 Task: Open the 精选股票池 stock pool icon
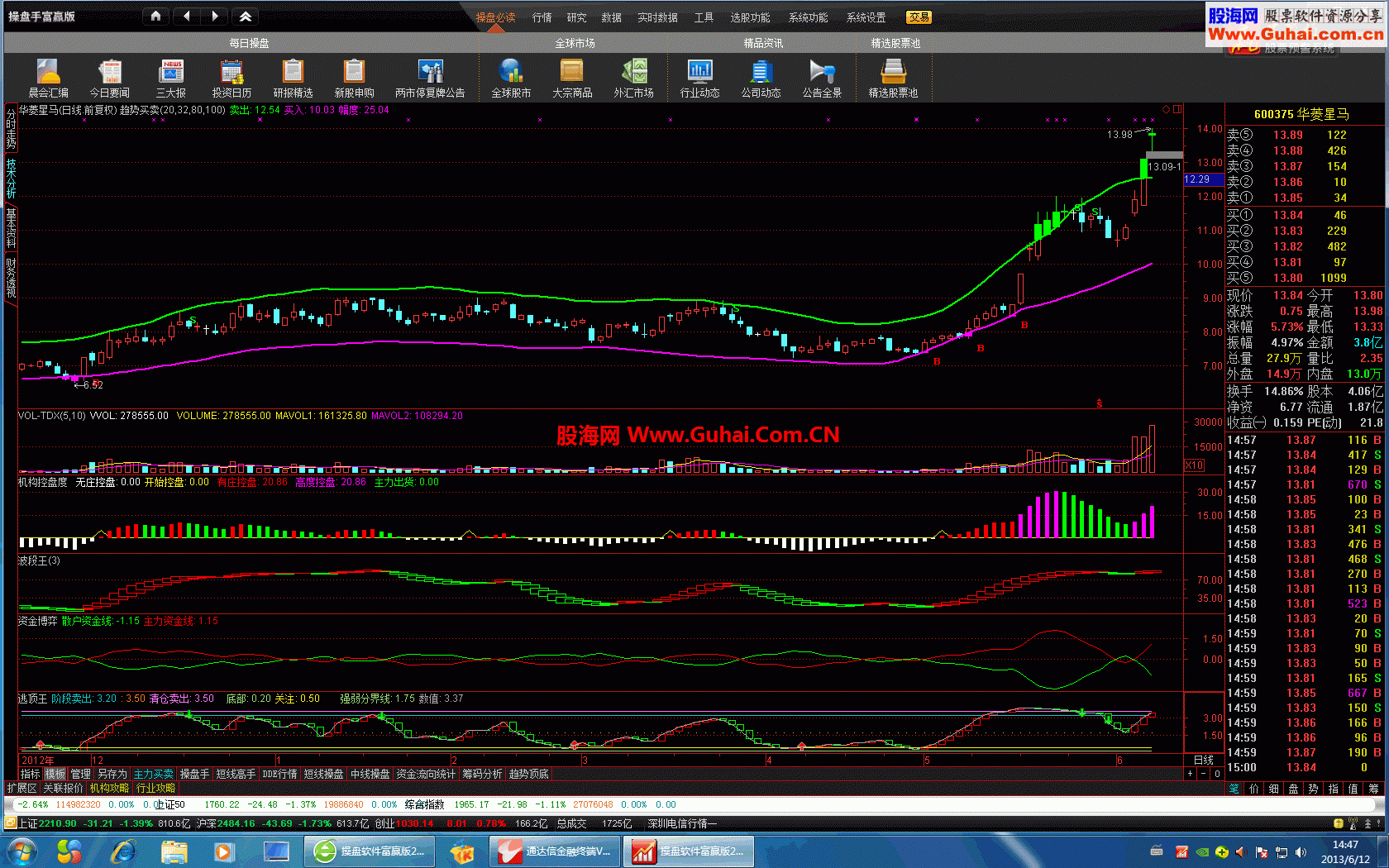pos(893,79)
